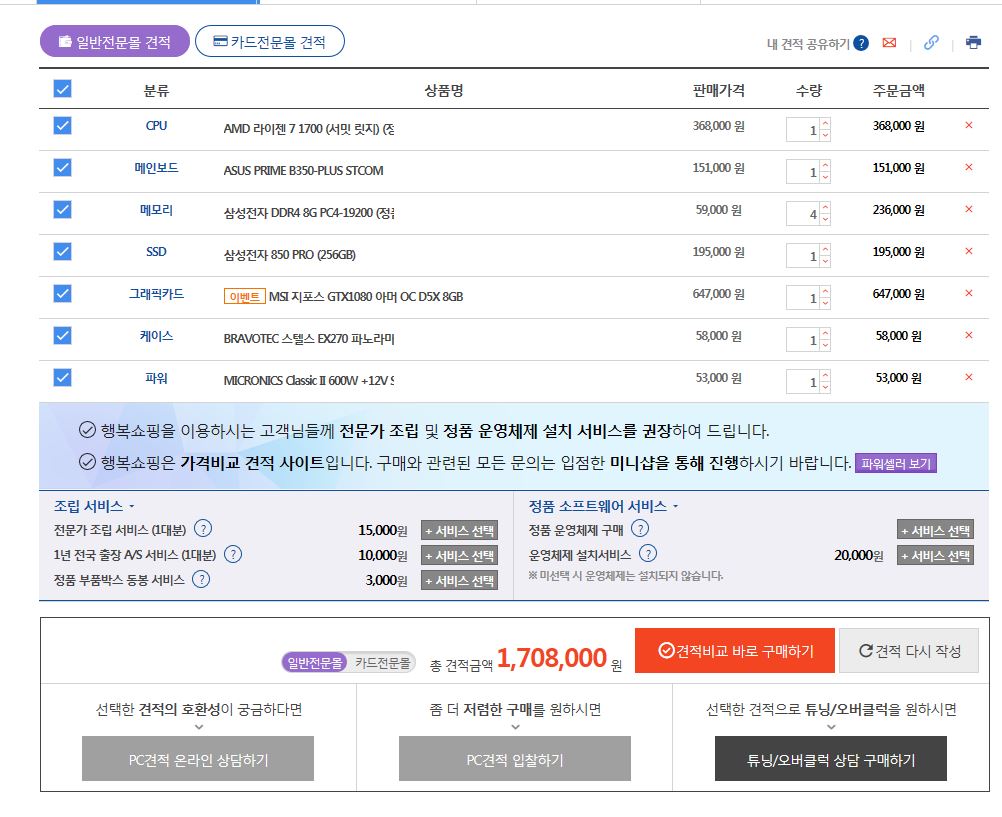Viewport: 1002px width, 817px height.
Task: Open product 삼성전자 850 PRO (256GB)
Action: (x=289, y=254)
